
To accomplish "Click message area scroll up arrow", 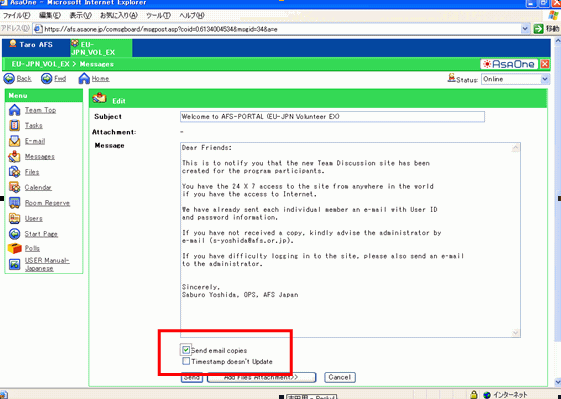I will tap(516, 147).
